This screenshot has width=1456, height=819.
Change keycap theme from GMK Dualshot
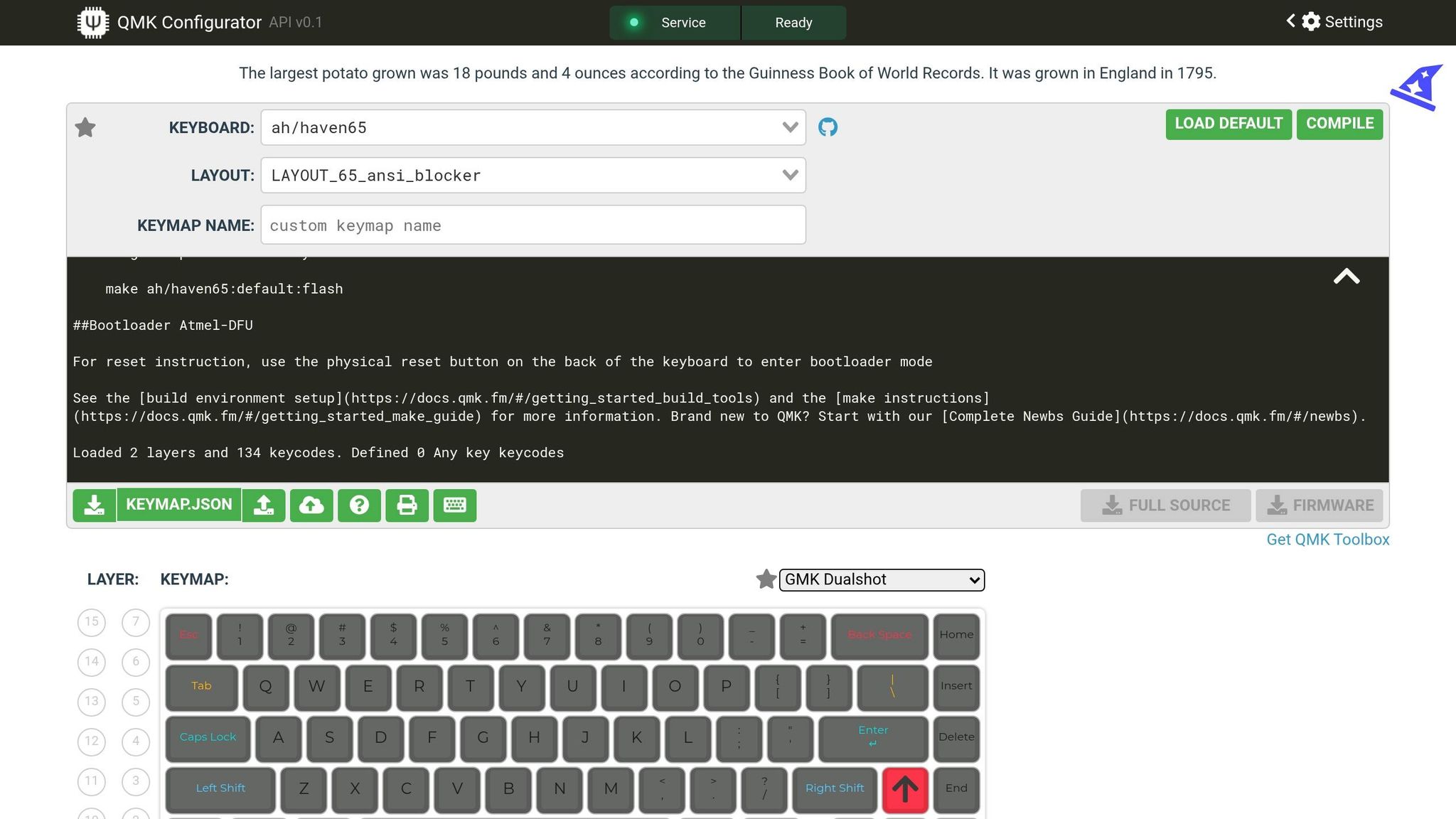click(882, 579)
